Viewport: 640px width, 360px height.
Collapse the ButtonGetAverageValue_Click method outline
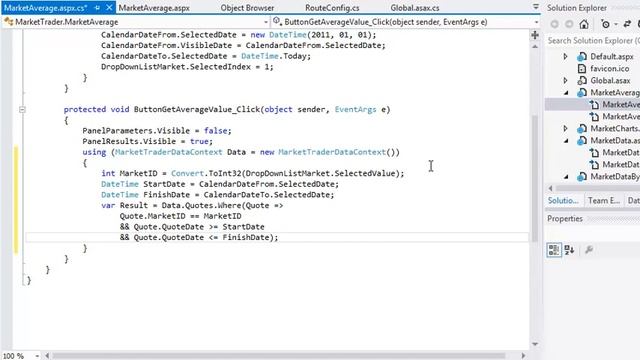click(22, 109)
